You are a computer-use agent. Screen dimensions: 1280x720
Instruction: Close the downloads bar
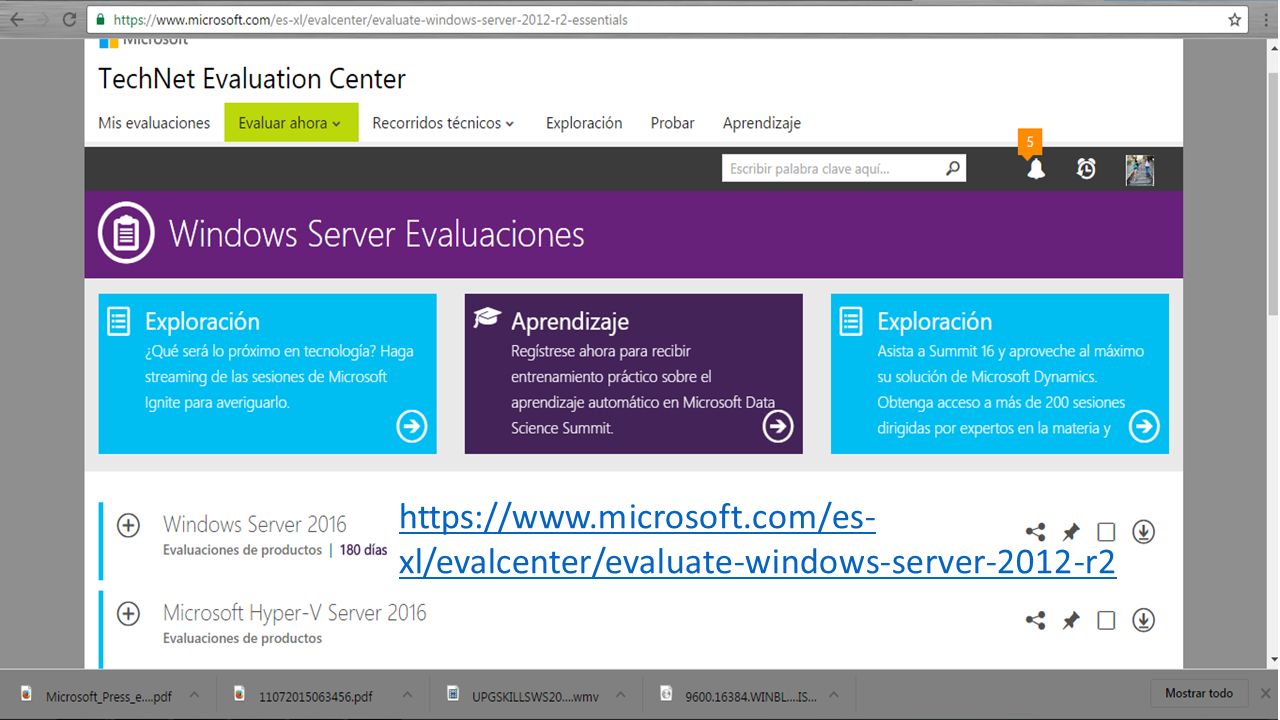[1264, 694]
